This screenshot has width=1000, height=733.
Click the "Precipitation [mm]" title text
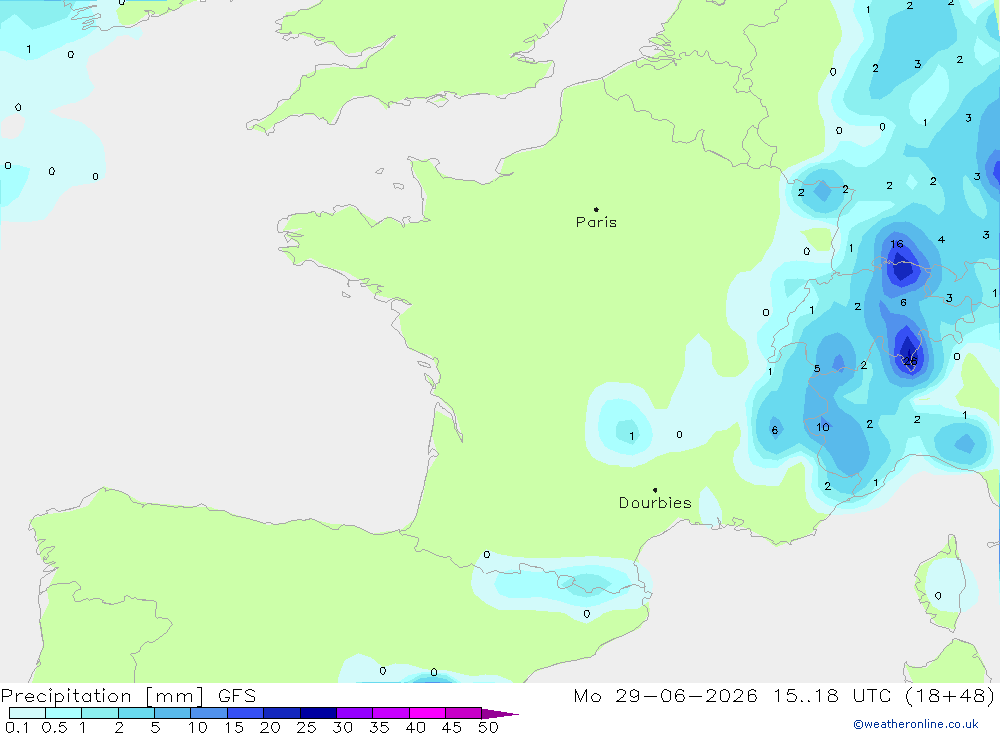pyautogui.click(x=102, y=696)
